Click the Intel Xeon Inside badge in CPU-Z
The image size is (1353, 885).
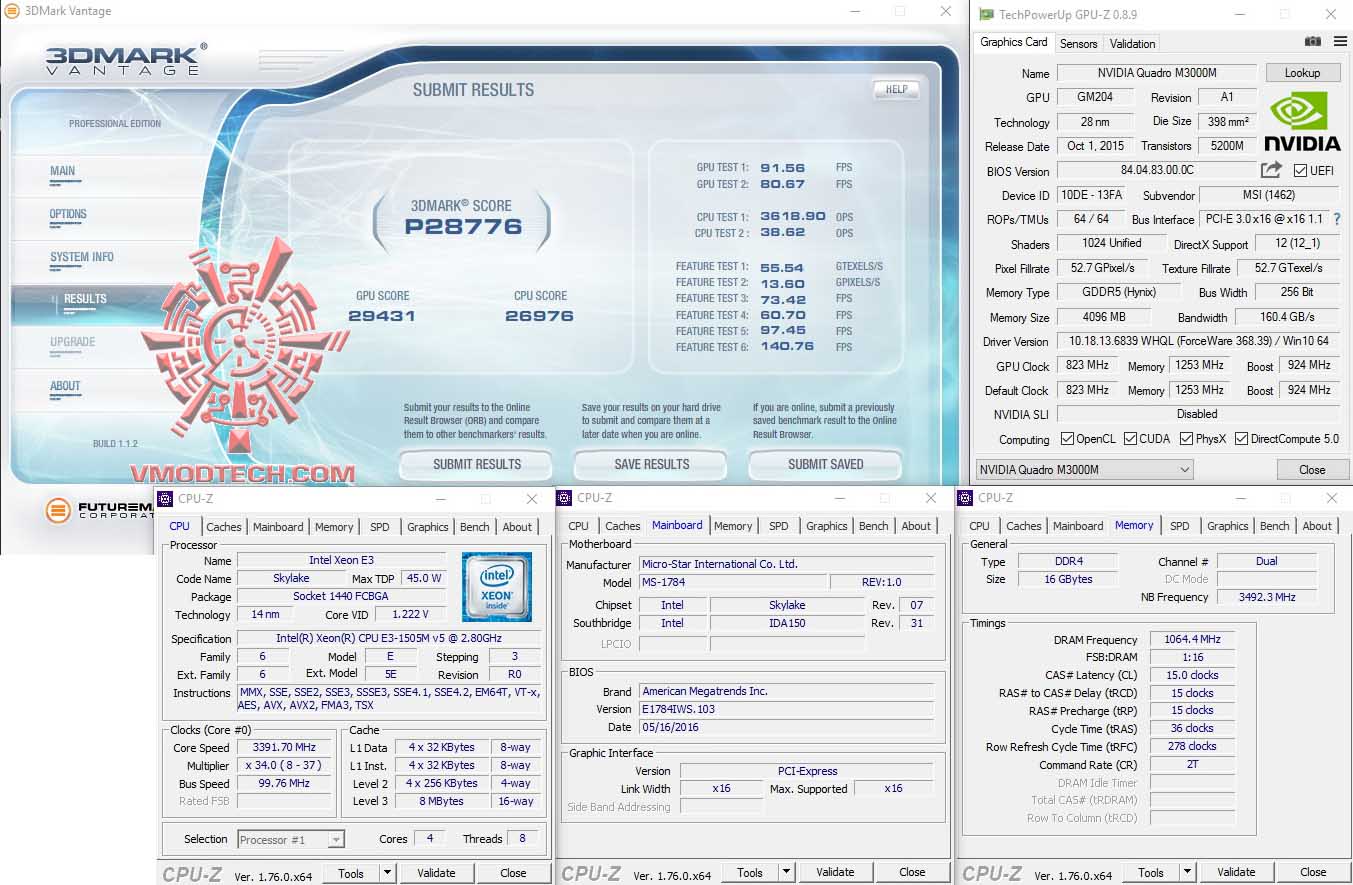click(497, 582)
